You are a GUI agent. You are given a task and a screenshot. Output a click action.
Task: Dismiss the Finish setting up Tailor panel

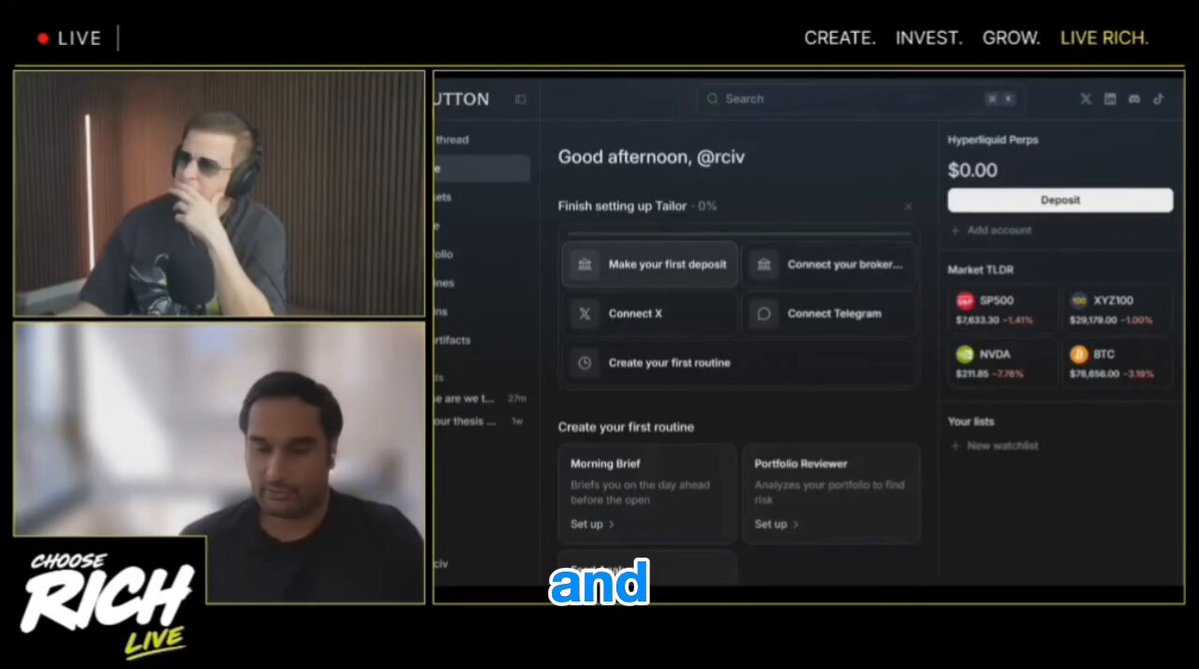tap(908, 206)
